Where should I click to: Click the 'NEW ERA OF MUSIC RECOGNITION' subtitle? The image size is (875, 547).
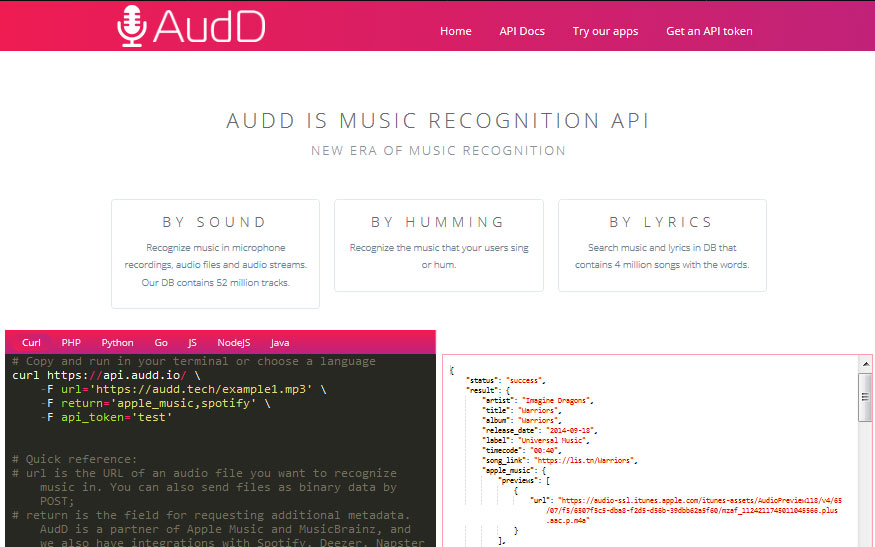438,151
